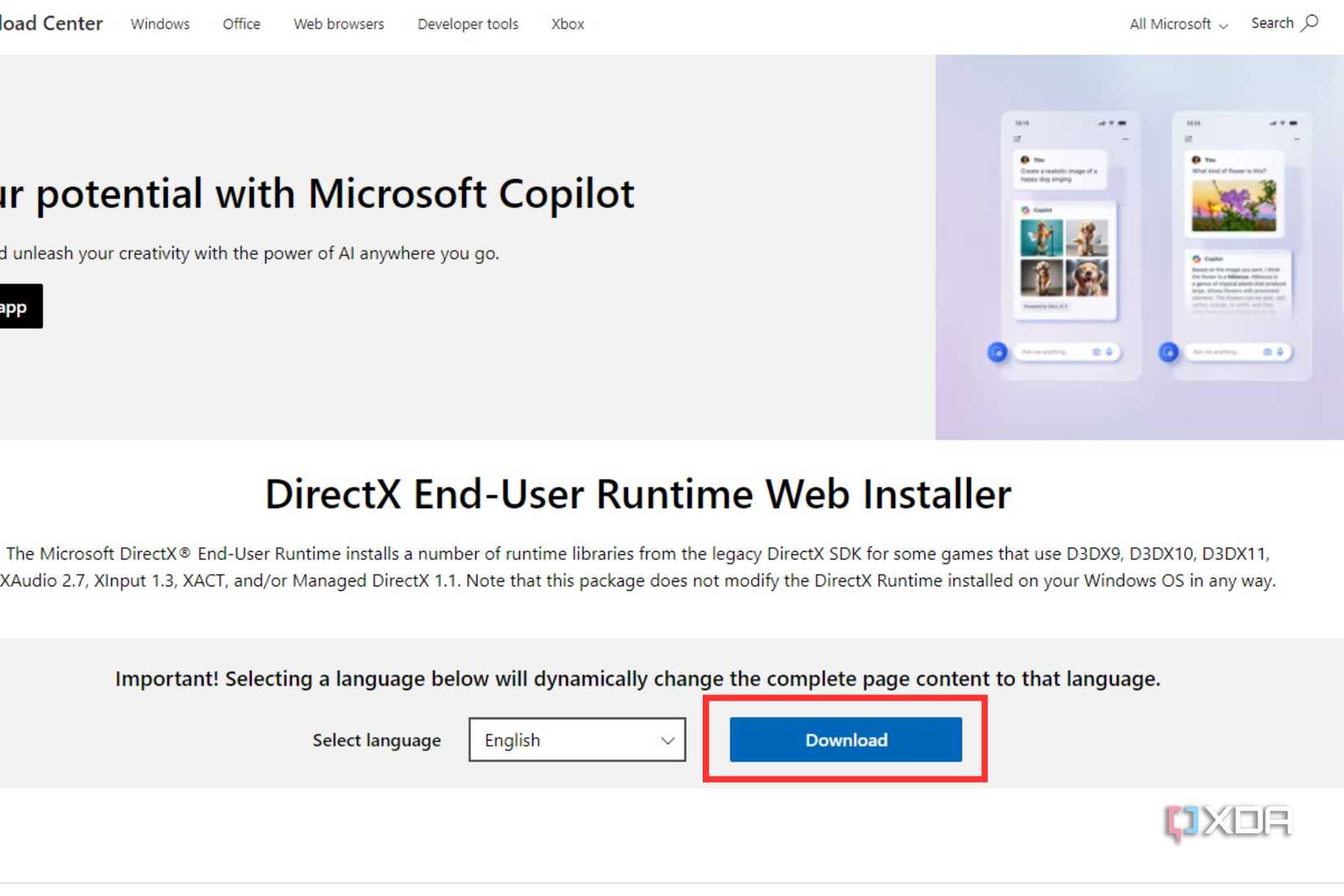Click the black app button in banner
Image resolution: width=1344 pixels, height=896 pixels.
[x=21, y=306]
